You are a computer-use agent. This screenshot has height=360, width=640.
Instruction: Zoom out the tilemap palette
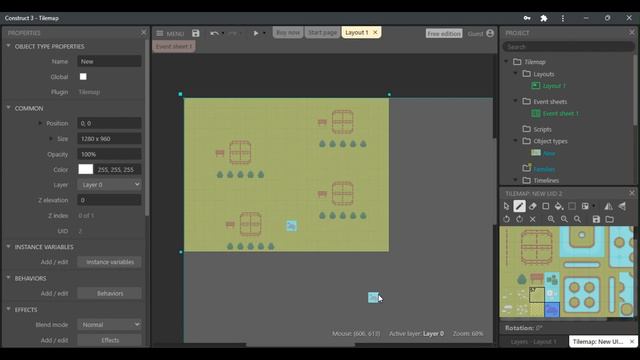click(x=564, y=219)
